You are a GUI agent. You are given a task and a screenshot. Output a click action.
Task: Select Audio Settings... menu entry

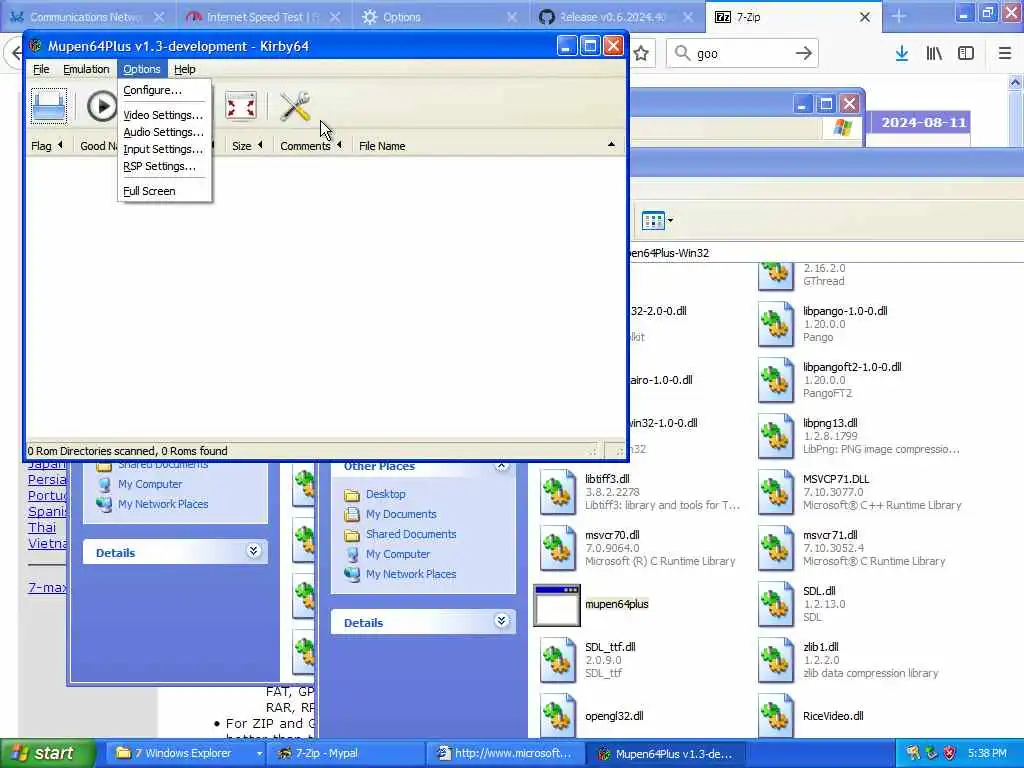[x=163, y=132]
